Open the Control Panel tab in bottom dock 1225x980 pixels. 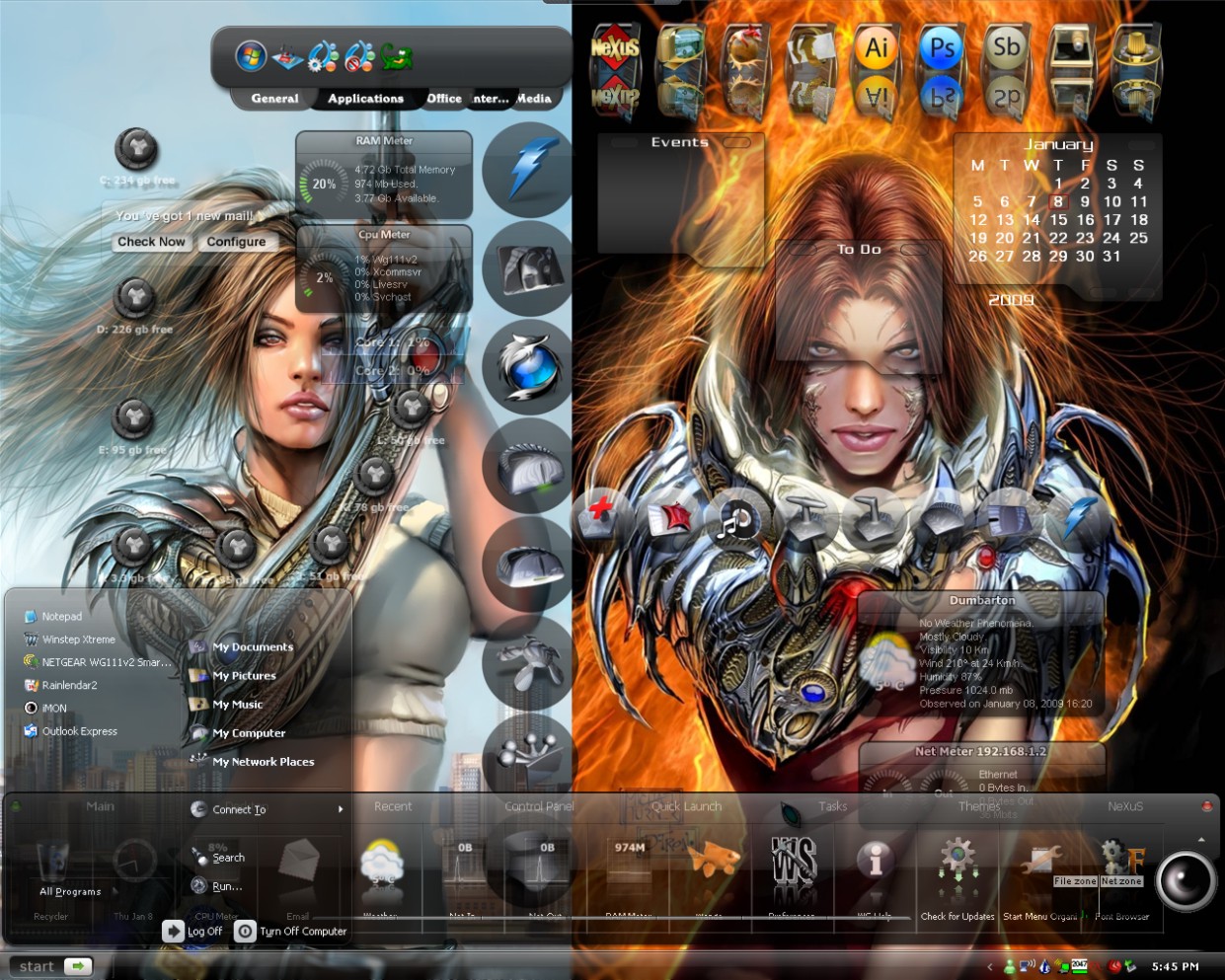[539, 806]
